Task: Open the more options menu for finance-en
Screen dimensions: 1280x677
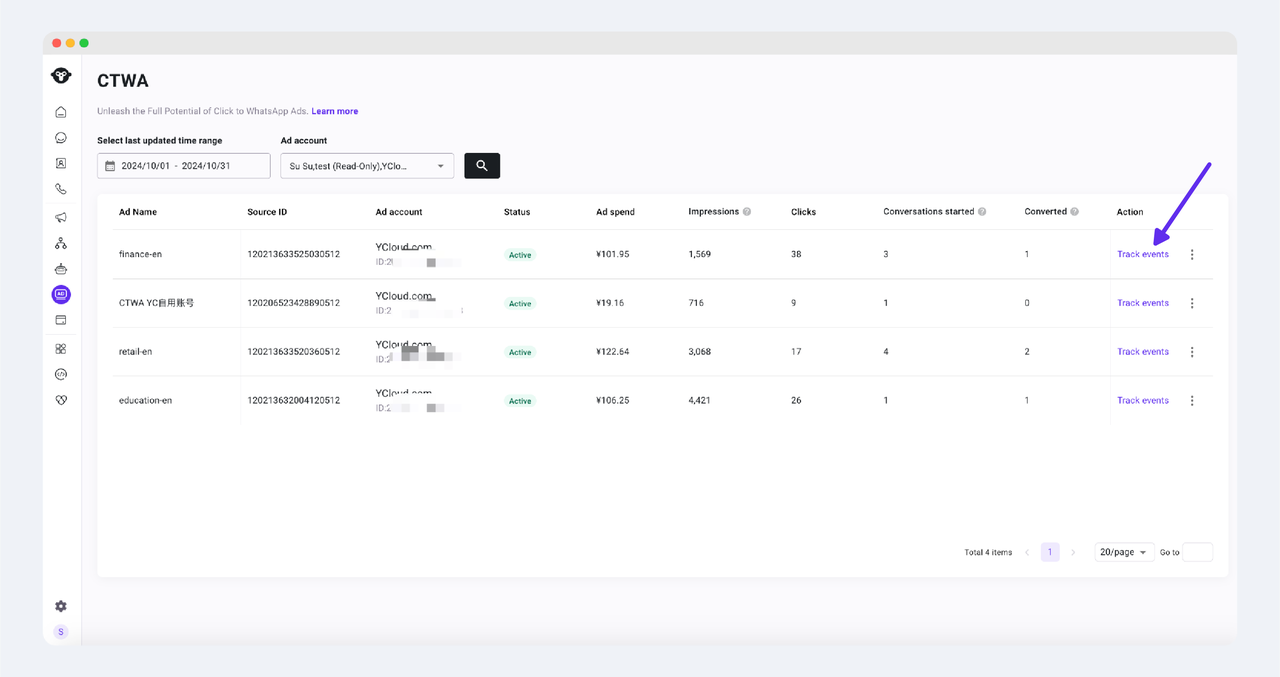Action: pos(1192,255)
